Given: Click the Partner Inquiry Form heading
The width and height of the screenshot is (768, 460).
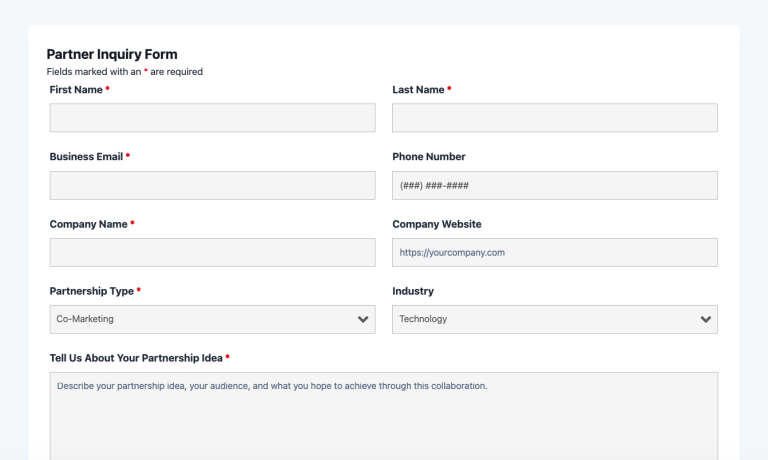Looking at the screenshot, I should click(112, 54).
